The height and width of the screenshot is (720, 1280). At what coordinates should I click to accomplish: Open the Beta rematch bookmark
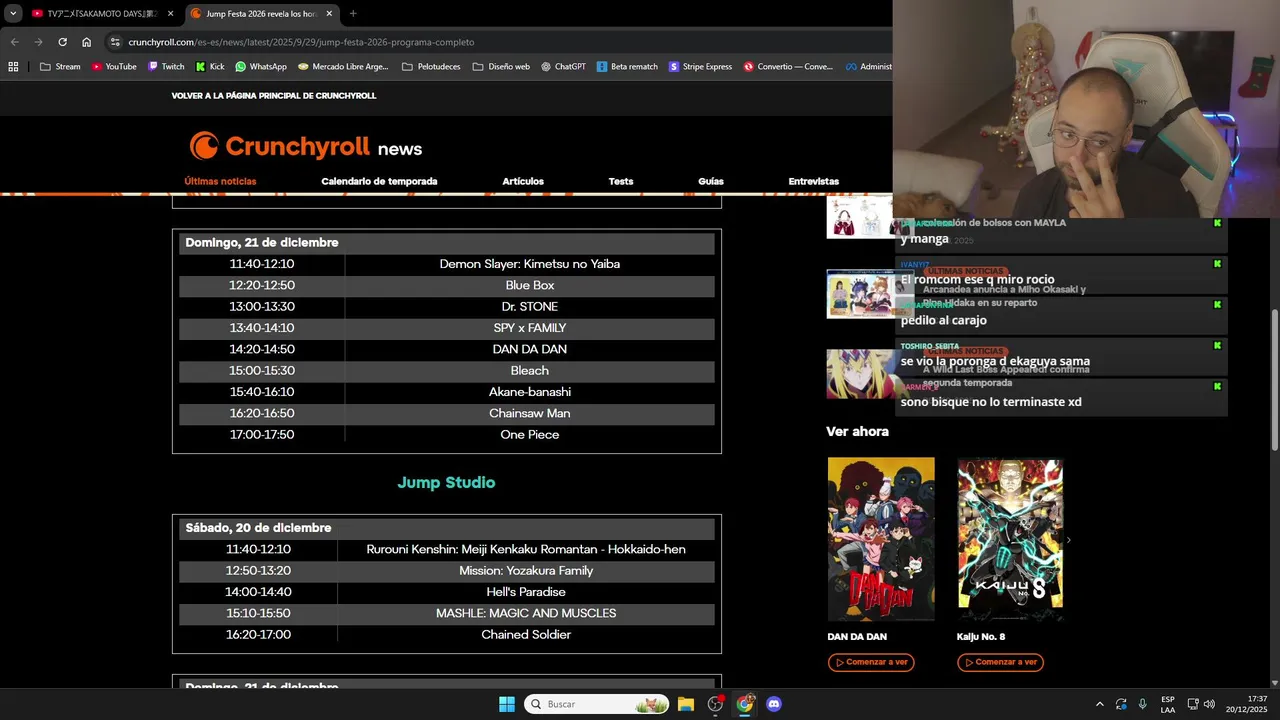pyautogui.click(x=627, y=67)
